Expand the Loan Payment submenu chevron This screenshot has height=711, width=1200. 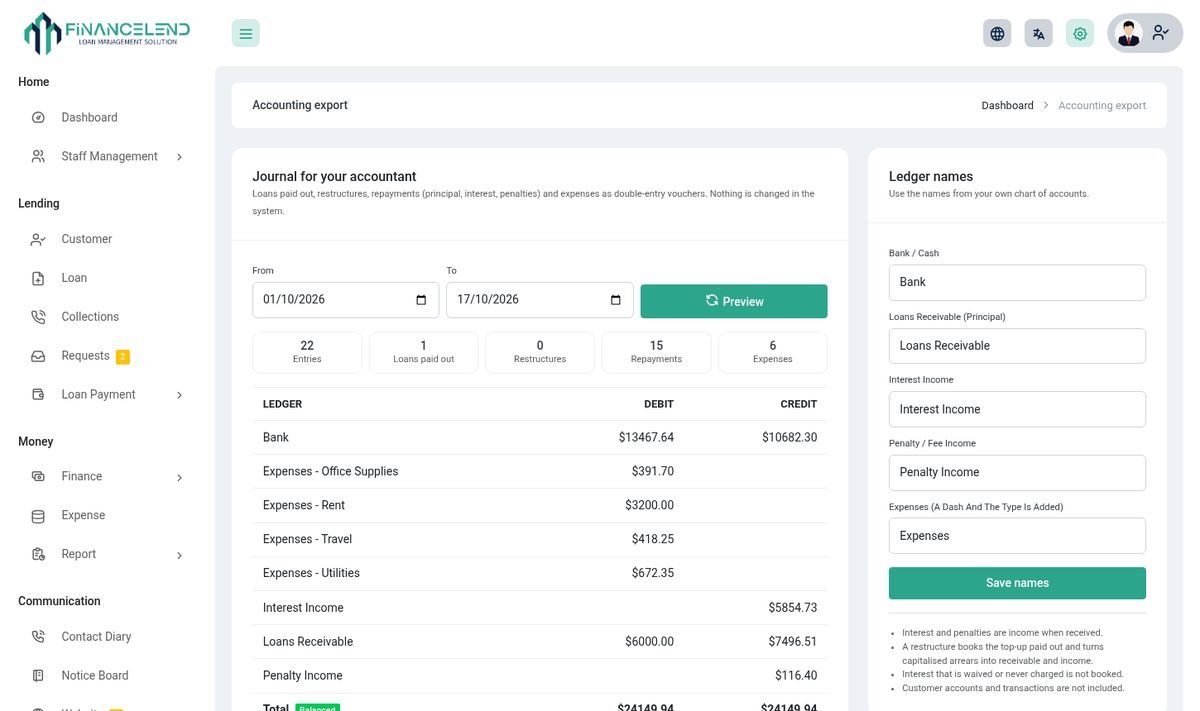[180, 395]
